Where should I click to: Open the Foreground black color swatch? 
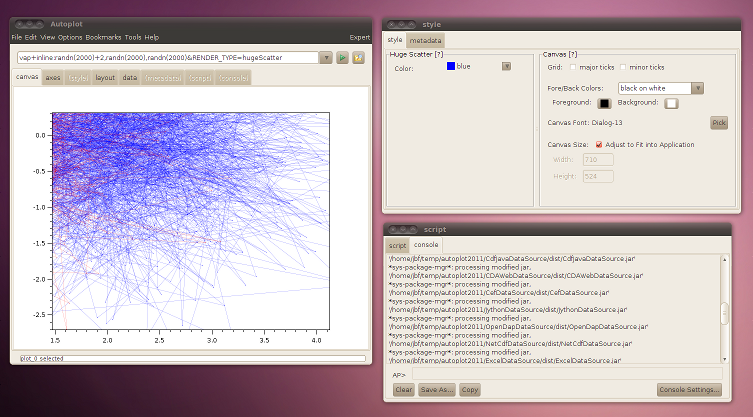[604, 103]
